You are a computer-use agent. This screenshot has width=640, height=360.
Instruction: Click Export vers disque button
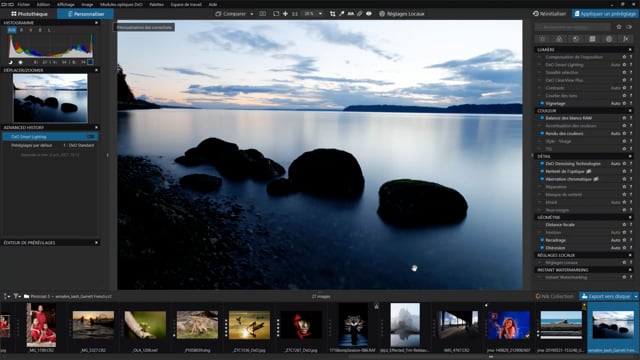click(x=606, y=296)
